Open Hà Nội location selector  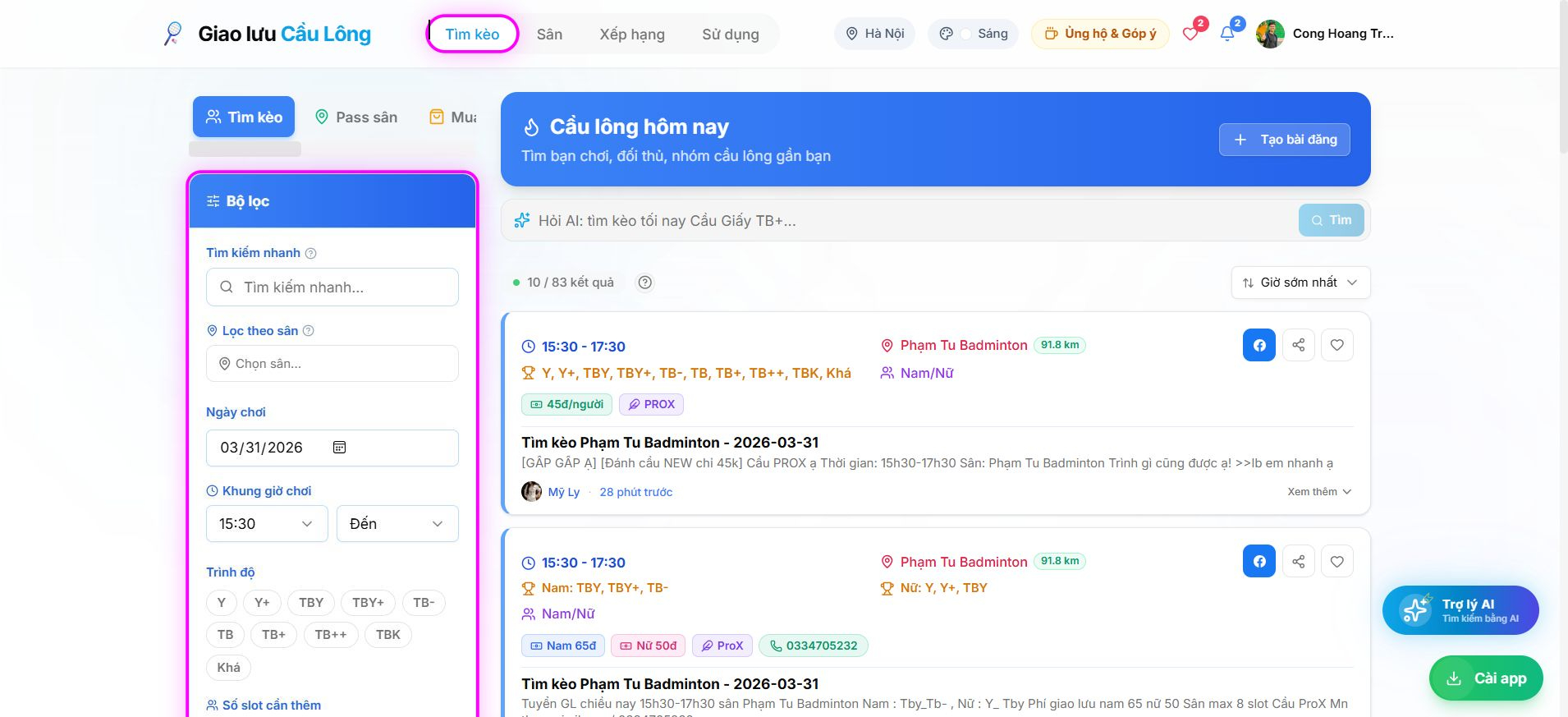tap(875, 34)
